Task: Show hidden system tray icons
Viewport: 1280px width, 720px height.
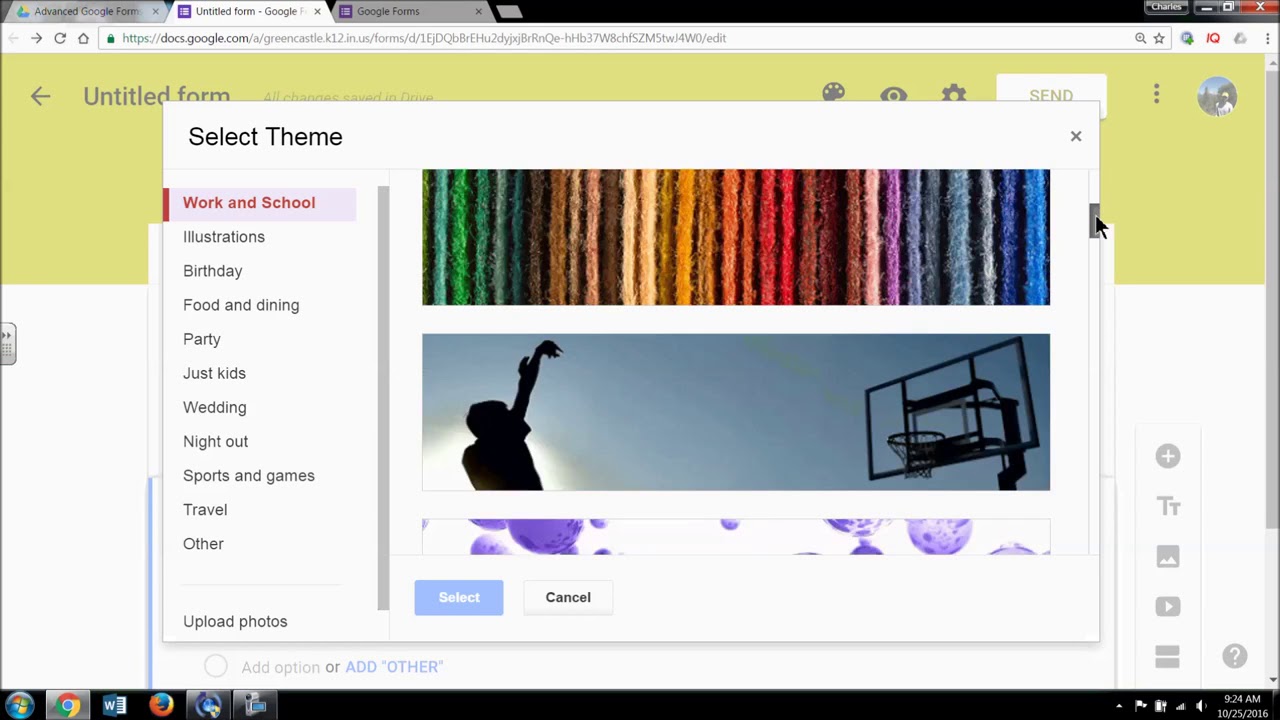Action: coord(1119,706)
